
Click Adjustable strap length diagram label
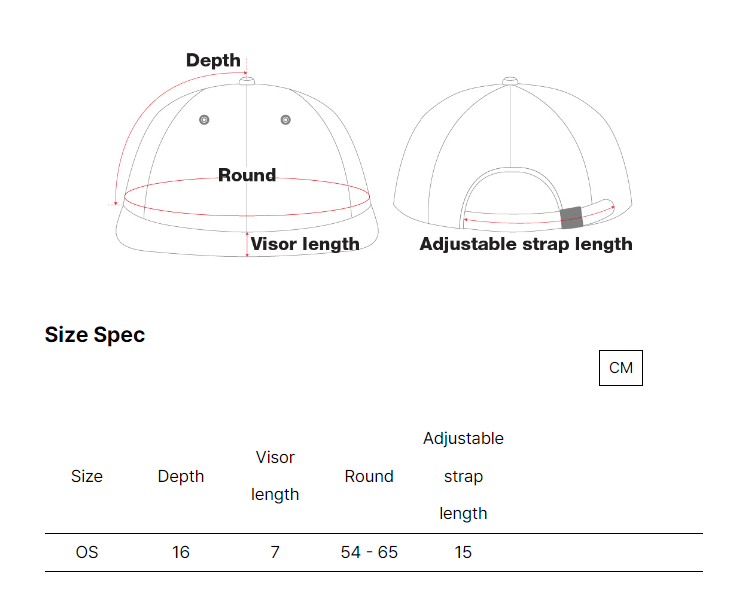(x=526, y=244)
